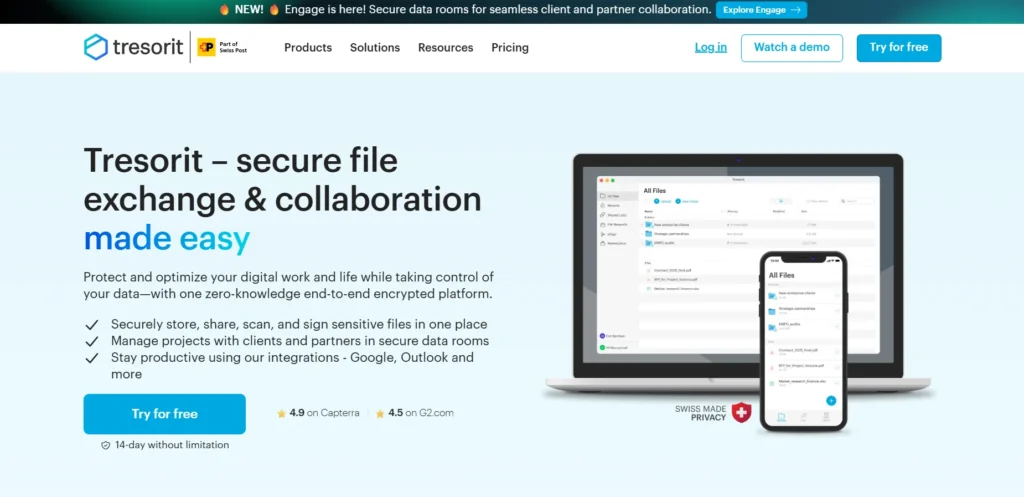The width and height of the screenshot is (1024, 497).
Task: Click the large Try for free button under the feature list
Action: (165, 414)
